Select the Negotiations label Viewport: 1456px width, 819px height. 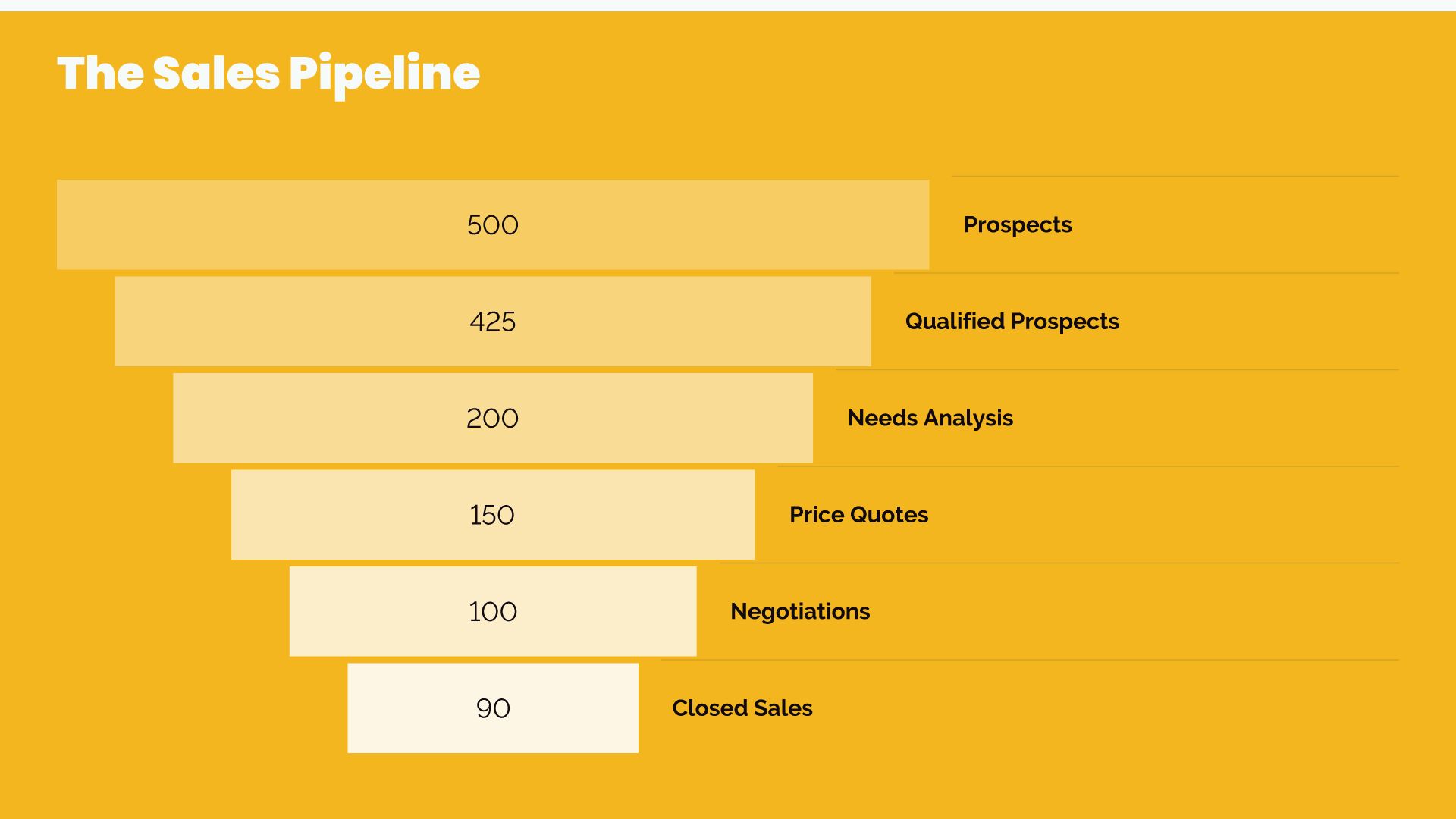pyautogui.click(x=800, y=612)
